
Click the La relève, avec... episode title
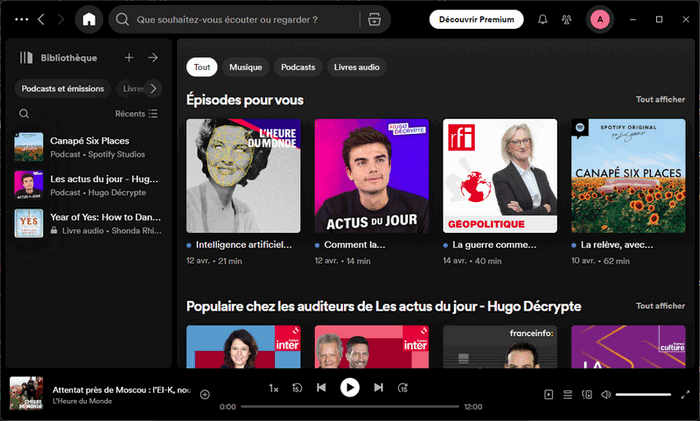(617, 245)
